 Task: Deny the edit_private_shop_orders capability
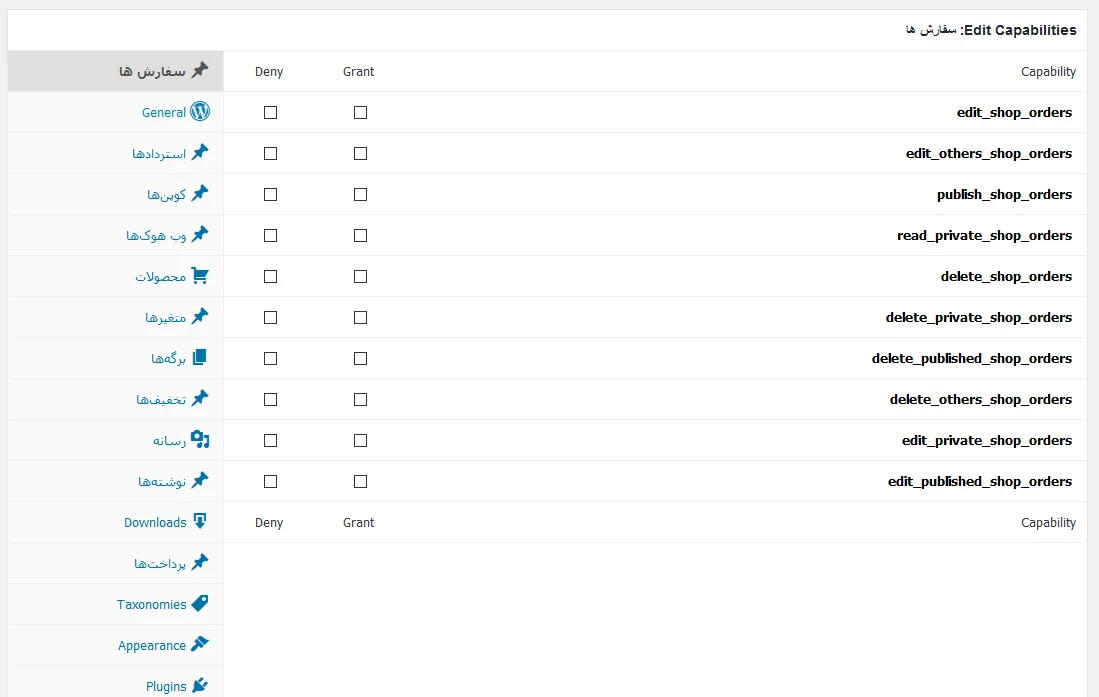[x=271, y=440]
